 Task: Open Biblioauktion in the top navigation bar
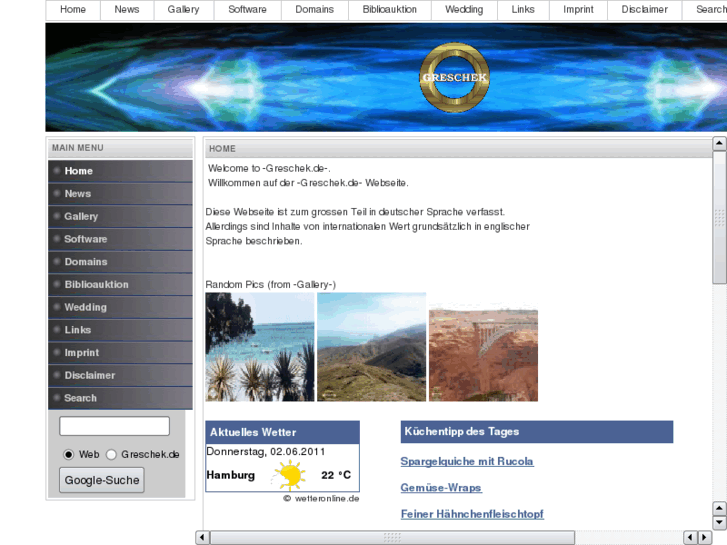pyautogui.click(x=389, y=10)
